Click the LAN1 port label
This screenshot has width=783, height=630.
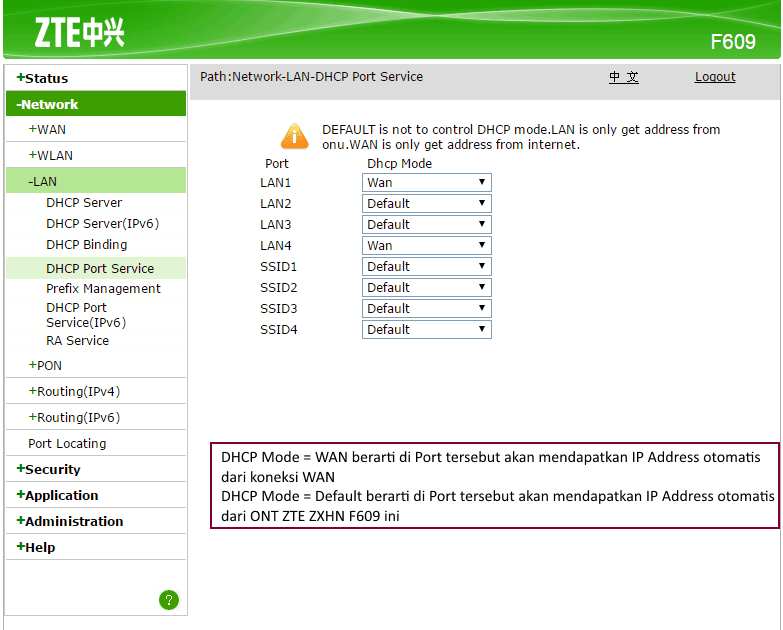pyautogui.click(x=276, y=183)
